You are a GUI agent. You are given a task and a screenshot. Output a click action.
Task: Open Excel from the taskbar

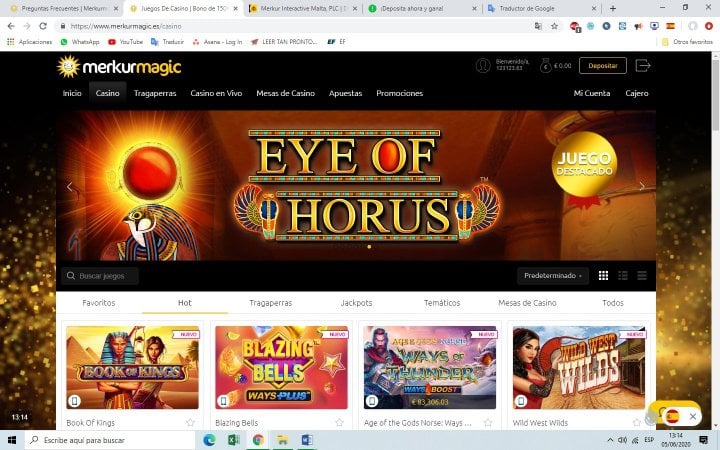click(x=234, y=440)
